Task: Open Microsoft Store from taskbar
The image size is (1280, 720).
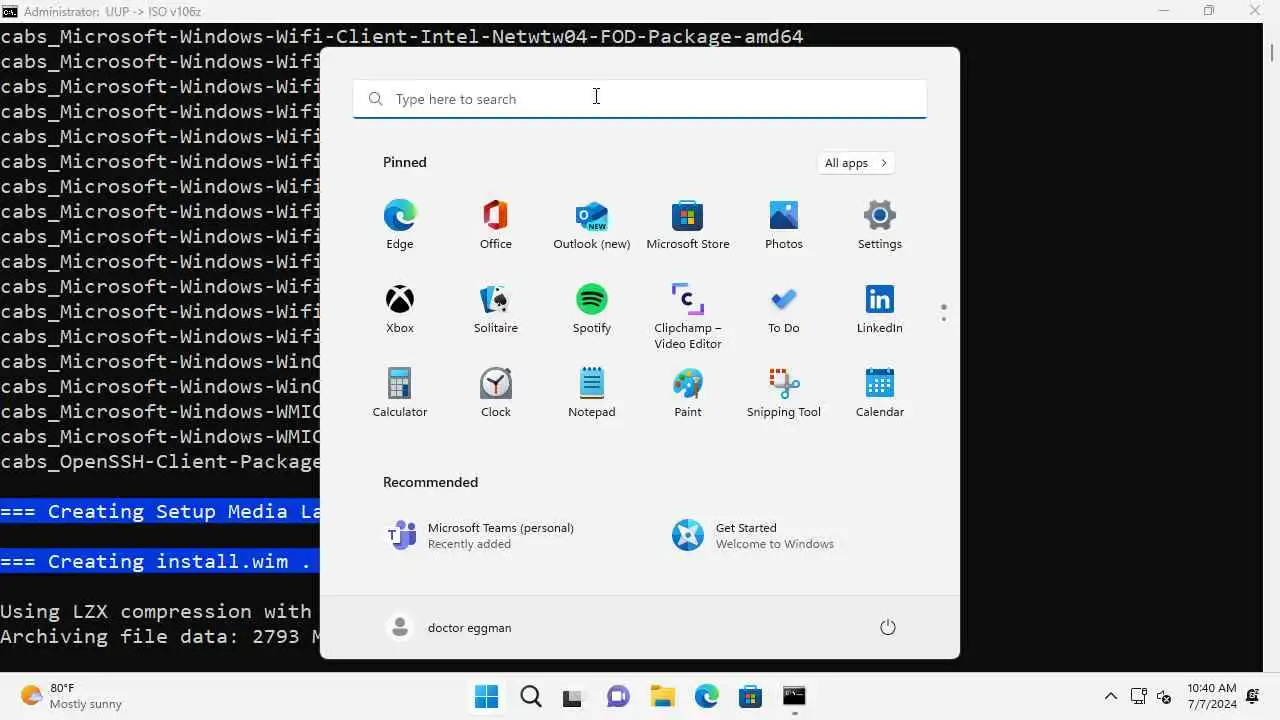Action: 750,696
